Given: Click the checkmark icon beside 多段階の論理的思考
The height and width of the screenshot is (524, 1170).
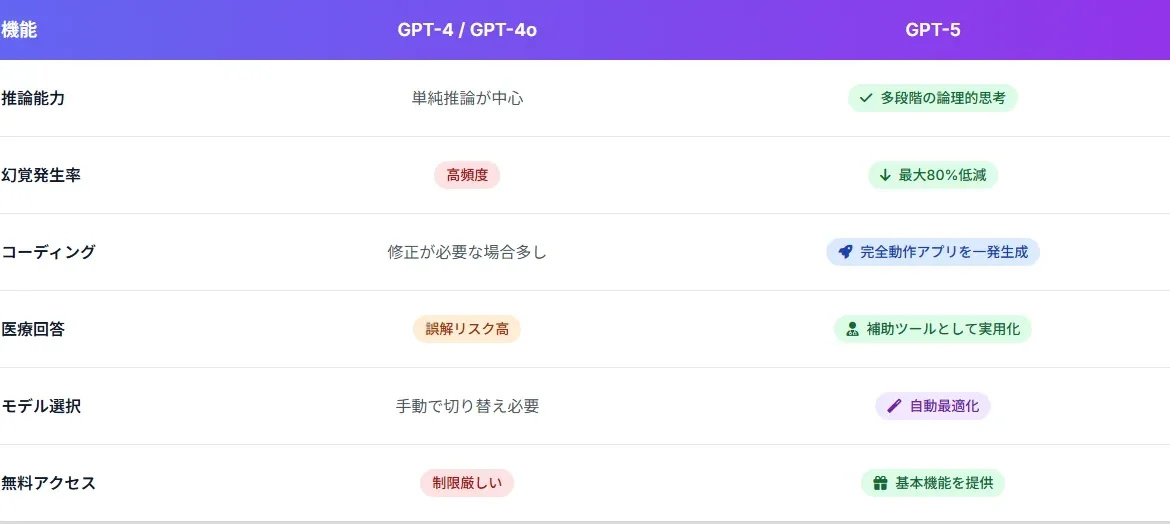Looking at the screenshot, I should pos(866,98).
